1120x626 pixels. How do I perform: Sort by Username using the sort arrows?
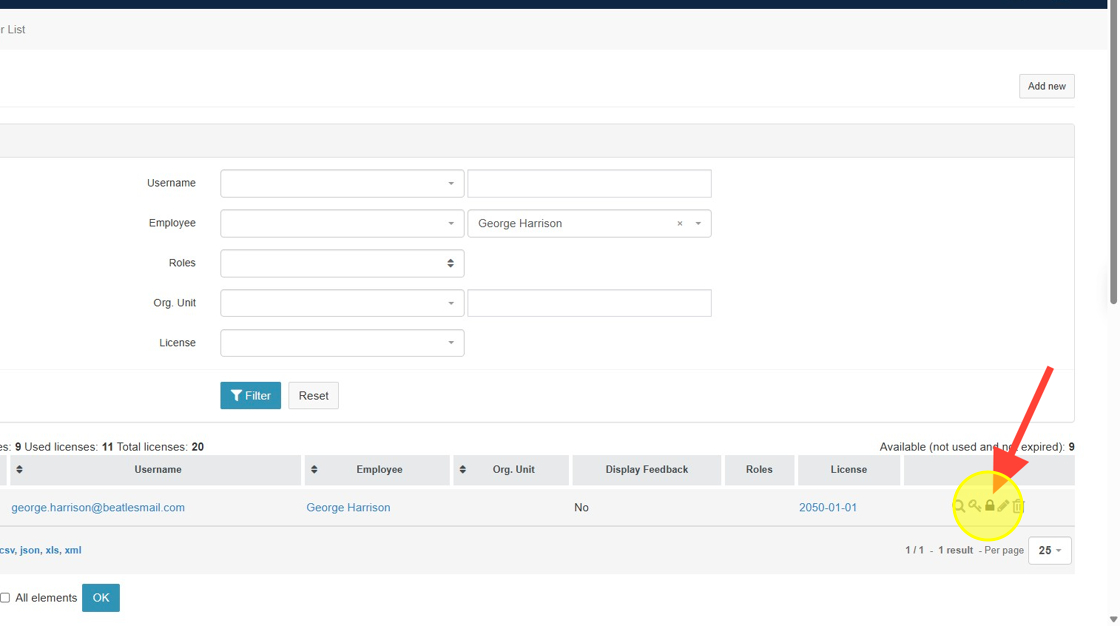click(19, 470)
